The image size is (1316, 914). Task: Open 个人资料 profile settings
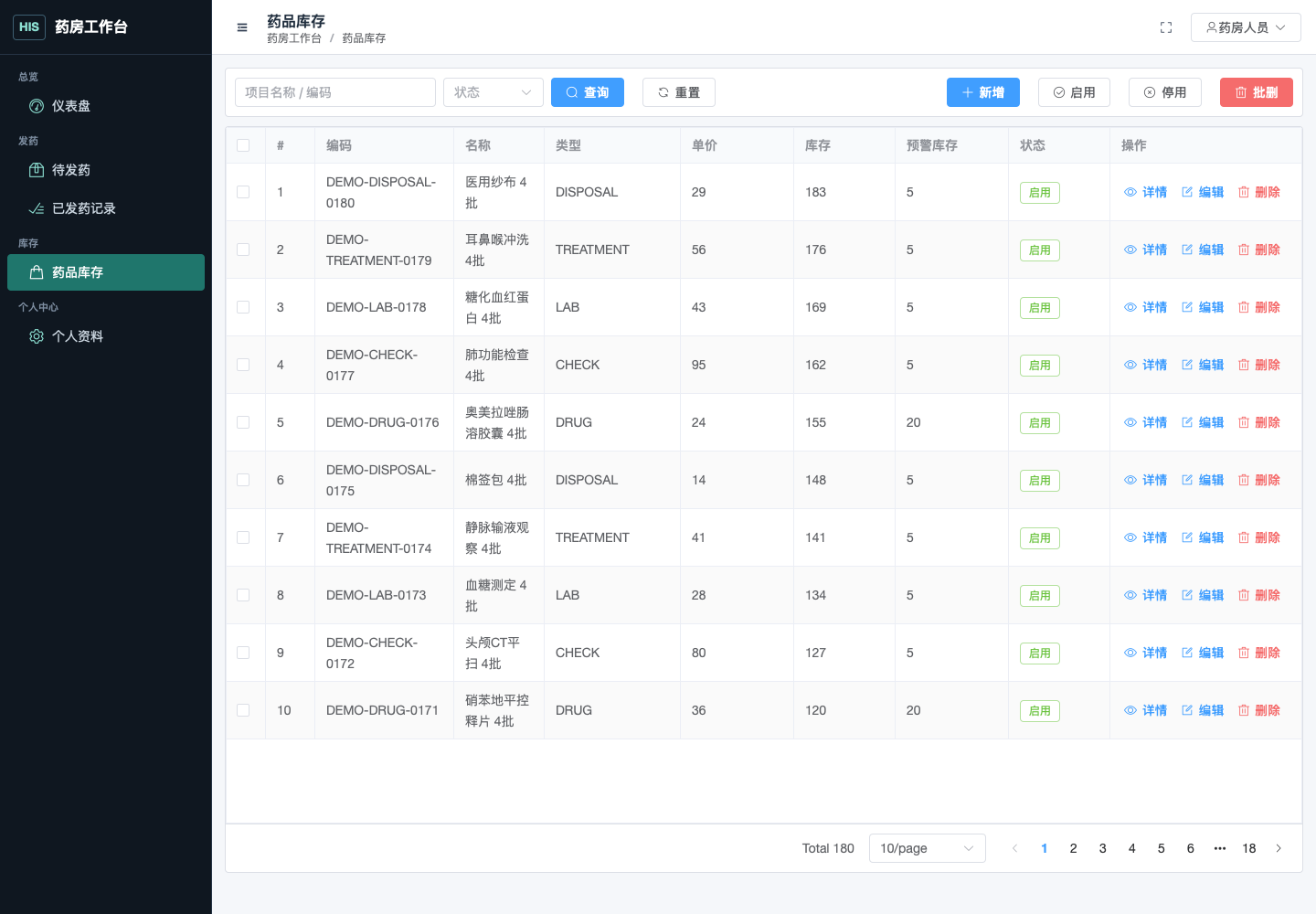pyautogui.click(x=106, y=336)
